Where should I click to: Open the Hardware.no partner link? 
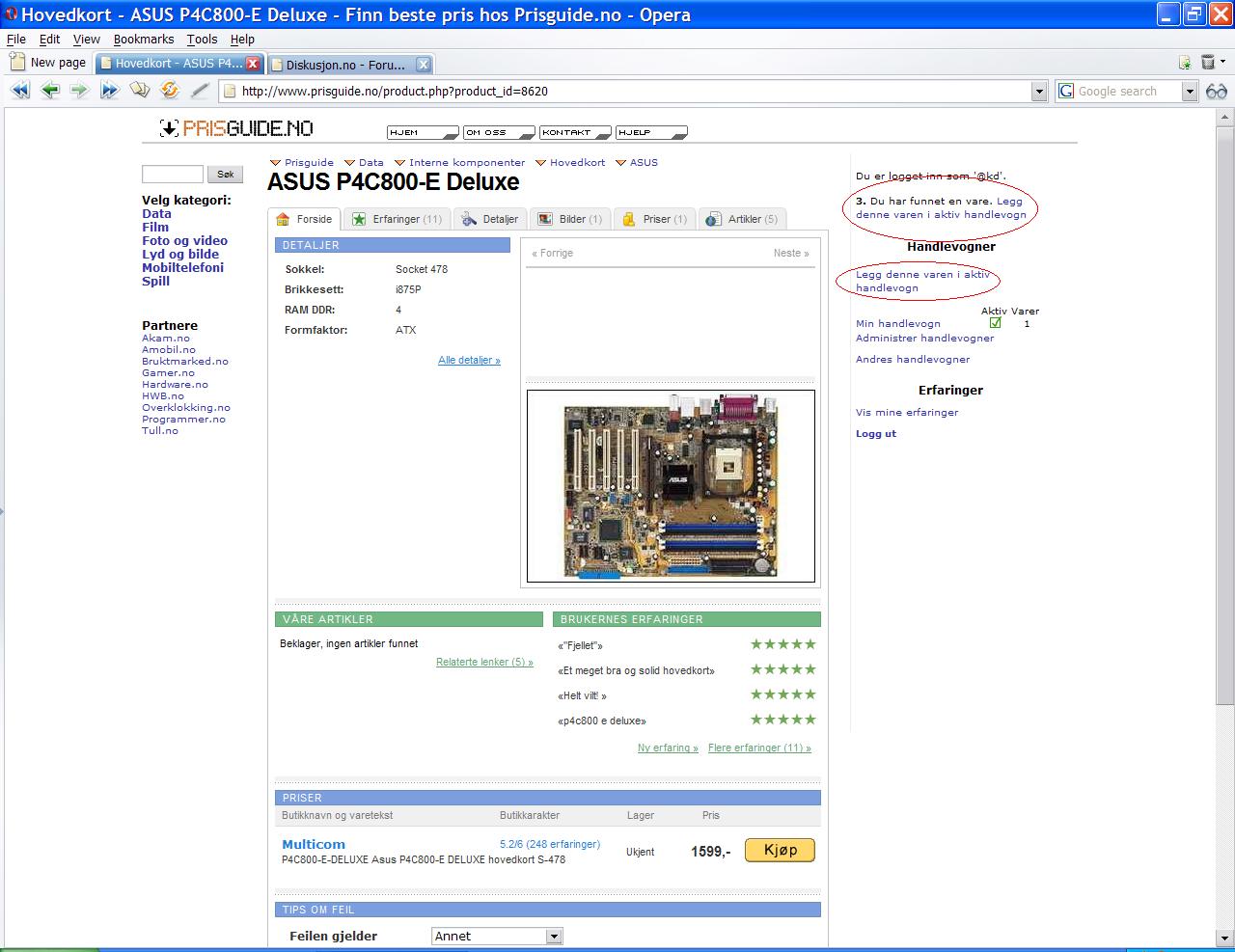(x=175, y=384)
